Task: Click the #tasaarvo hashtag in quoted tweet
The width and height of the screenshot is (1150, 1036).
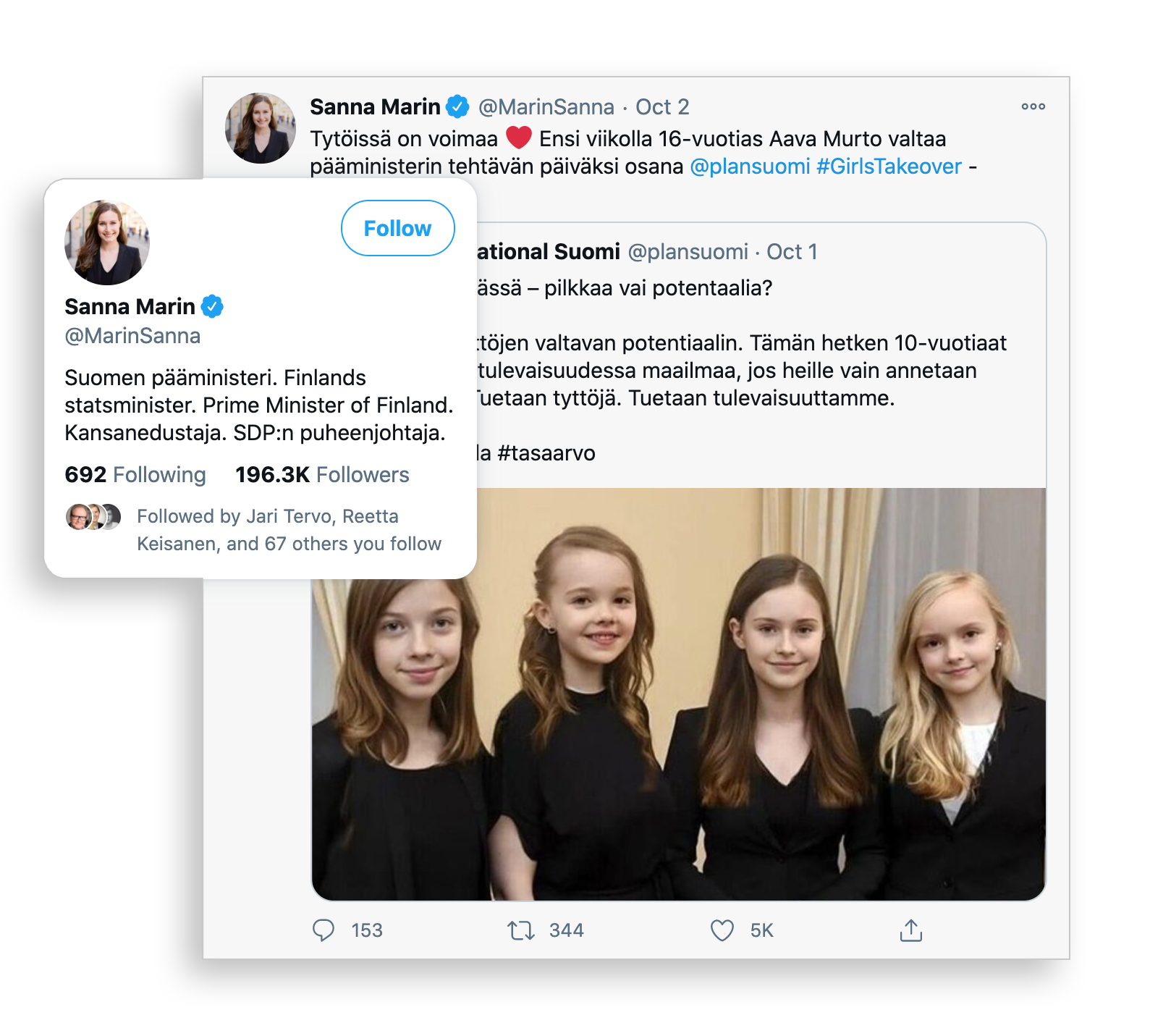Action: point(546,453)
